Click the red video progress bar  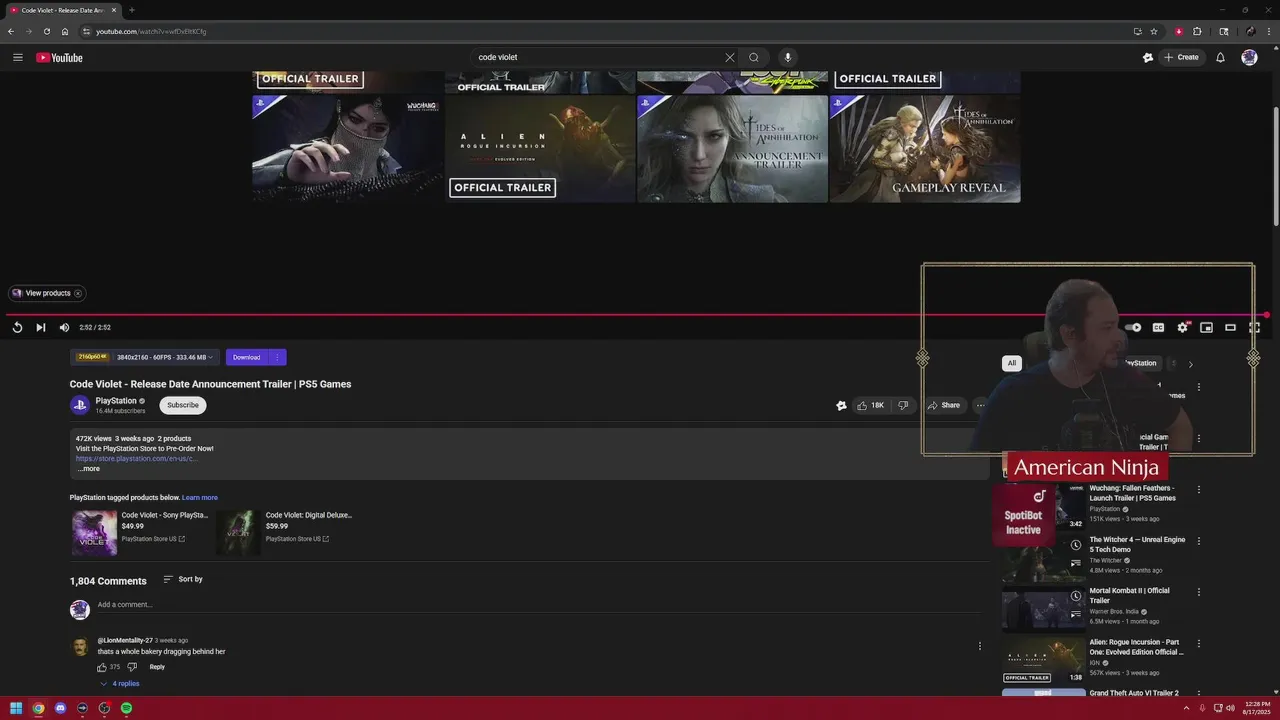tap(636, 315)
